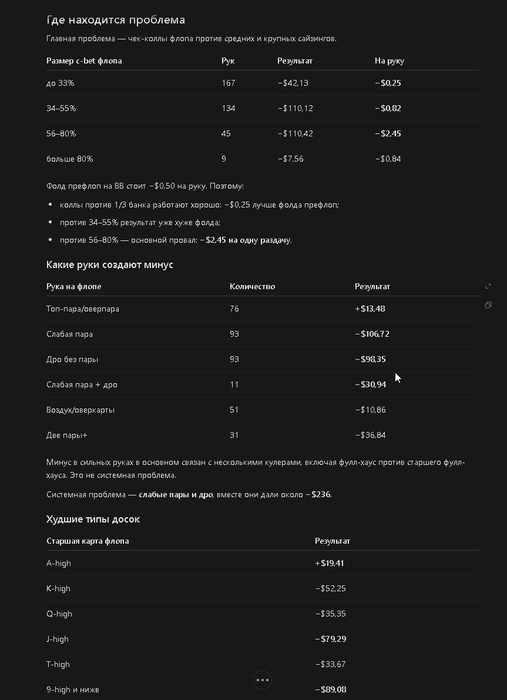Select the 'Топ-пара/оверпара' table row
The height and width of the screenshot is (700, 507).
click(x=262, y=309)
